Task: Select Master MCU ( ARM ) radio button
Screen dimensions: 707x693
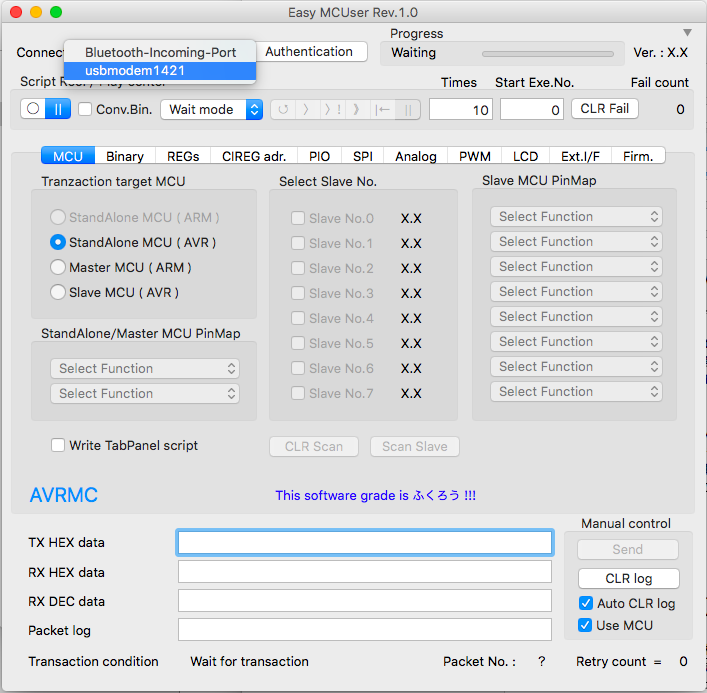Action: point(58,267)
